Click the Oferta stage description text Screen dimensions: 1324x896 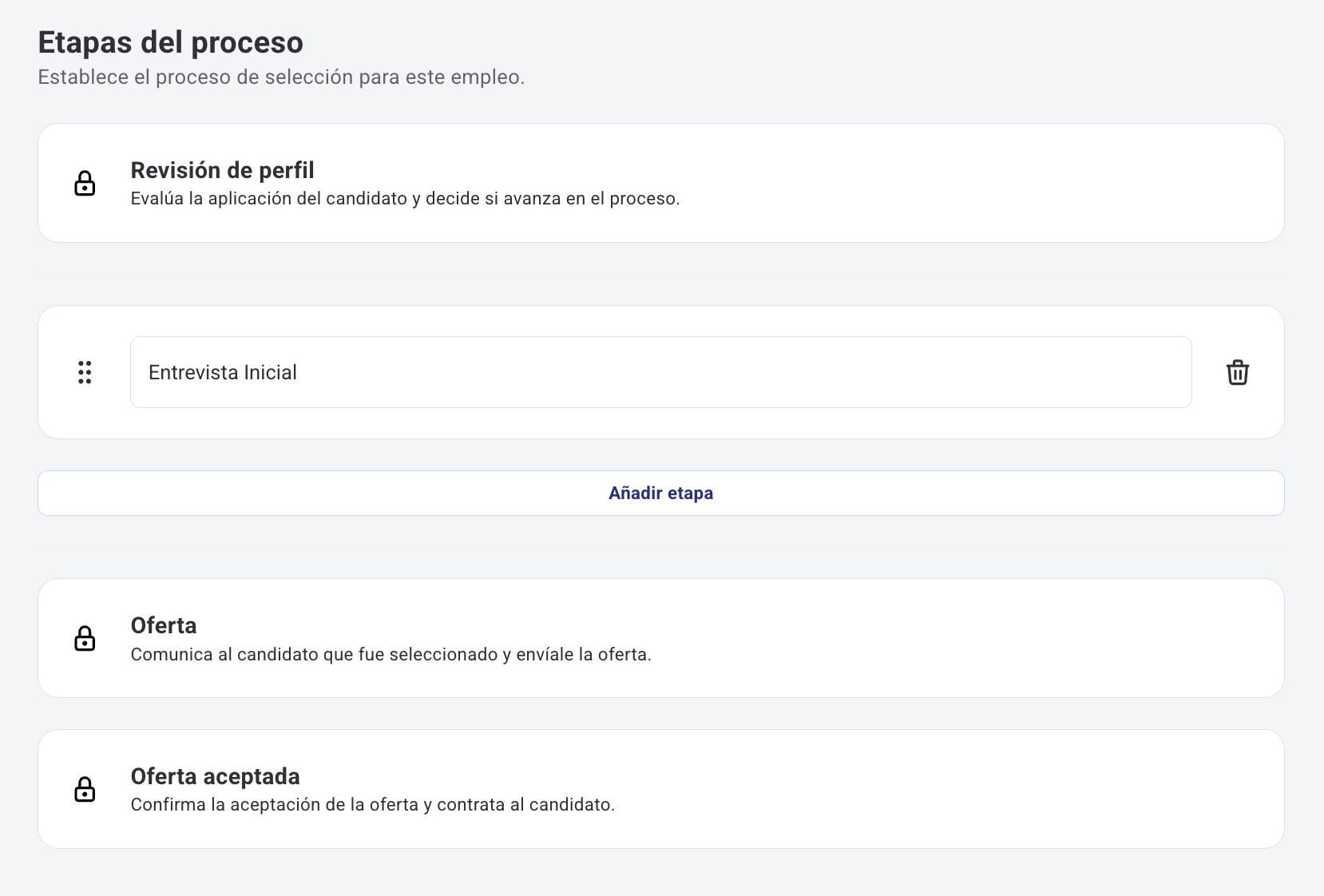[390, 655]
